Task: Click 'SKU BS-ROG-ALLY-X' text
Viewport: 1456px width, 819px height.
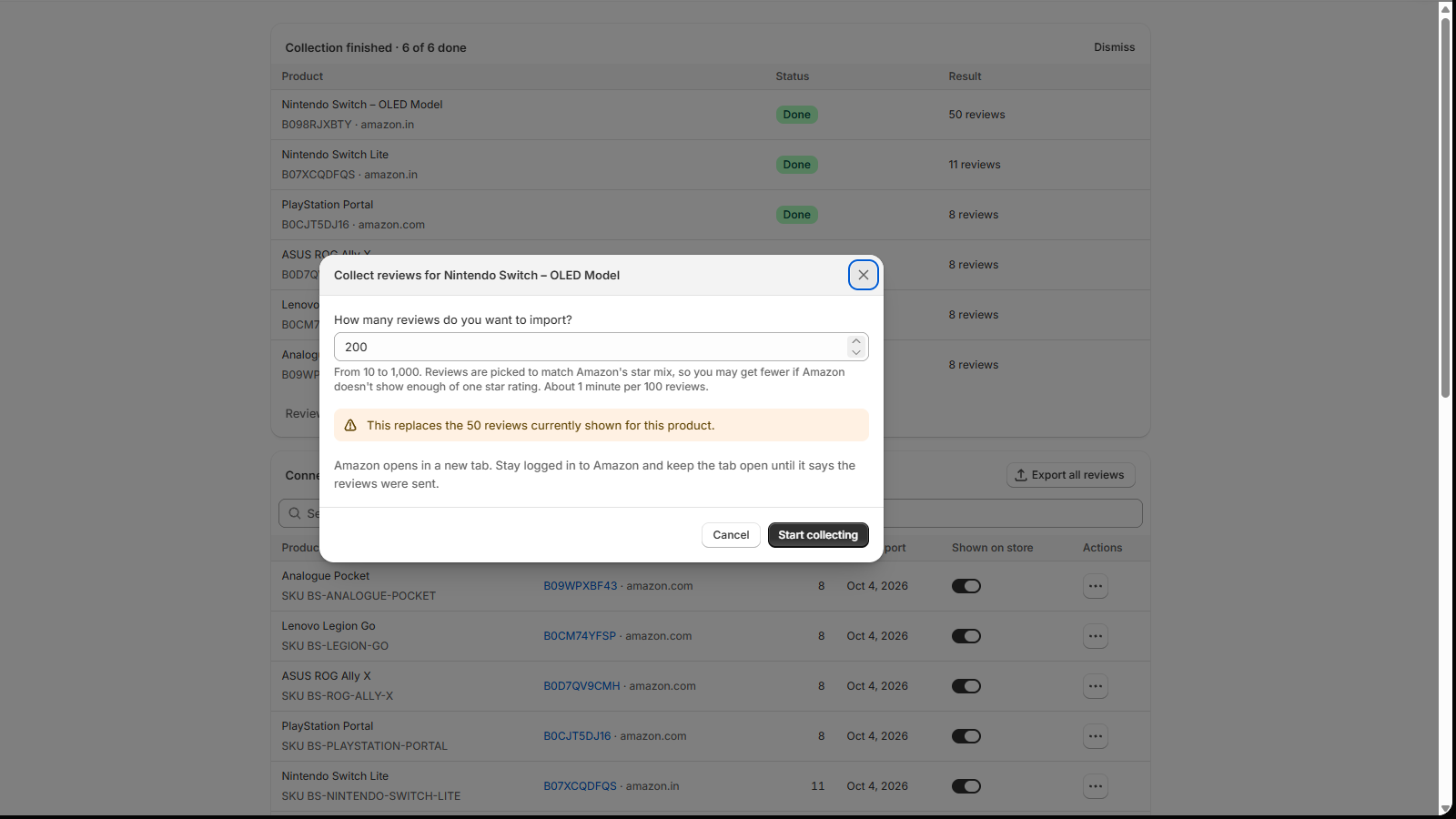Action: click(338, 696)
